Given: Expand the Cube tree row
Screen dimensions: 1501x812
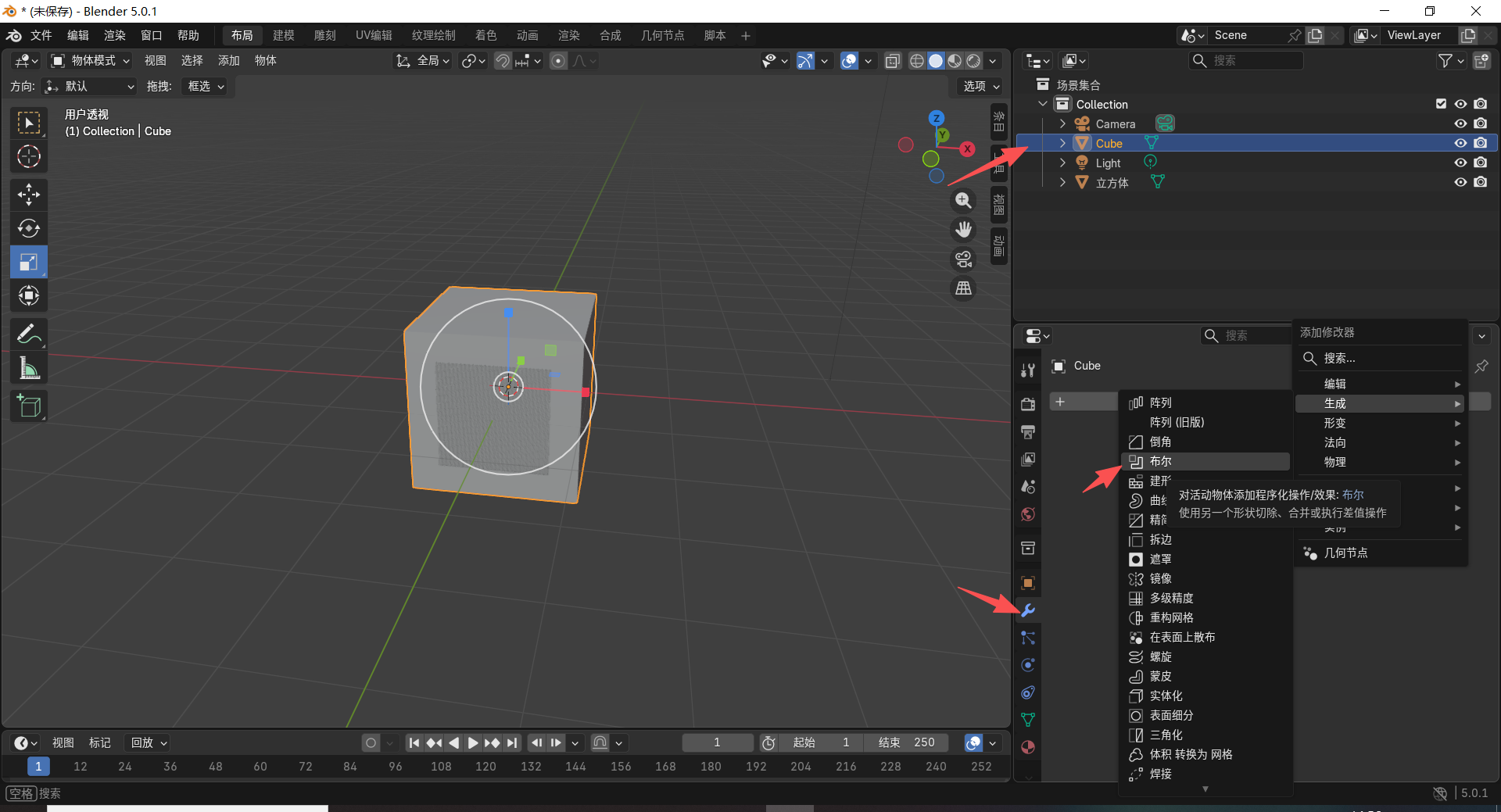Looking at the screenshot, I should click(1062, 143).
